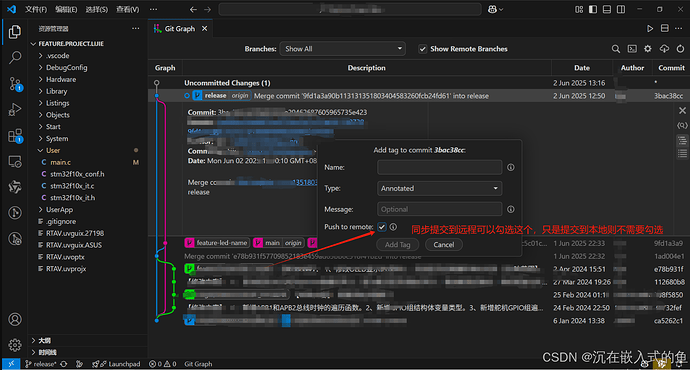Click the Add Tag button
The height and width of the screenshot is (370, 690).
pyautogui.click(x=397, y=245)
